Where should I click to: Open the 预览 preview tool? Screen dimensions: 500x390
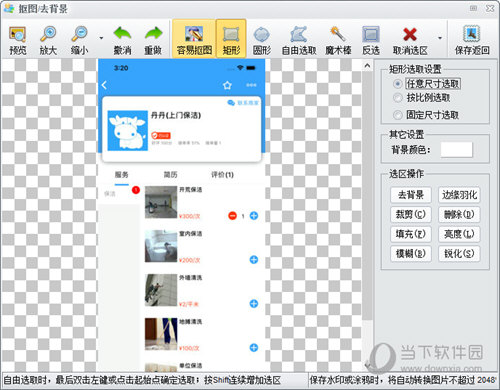pyautogui.click(x=18, y=40)
